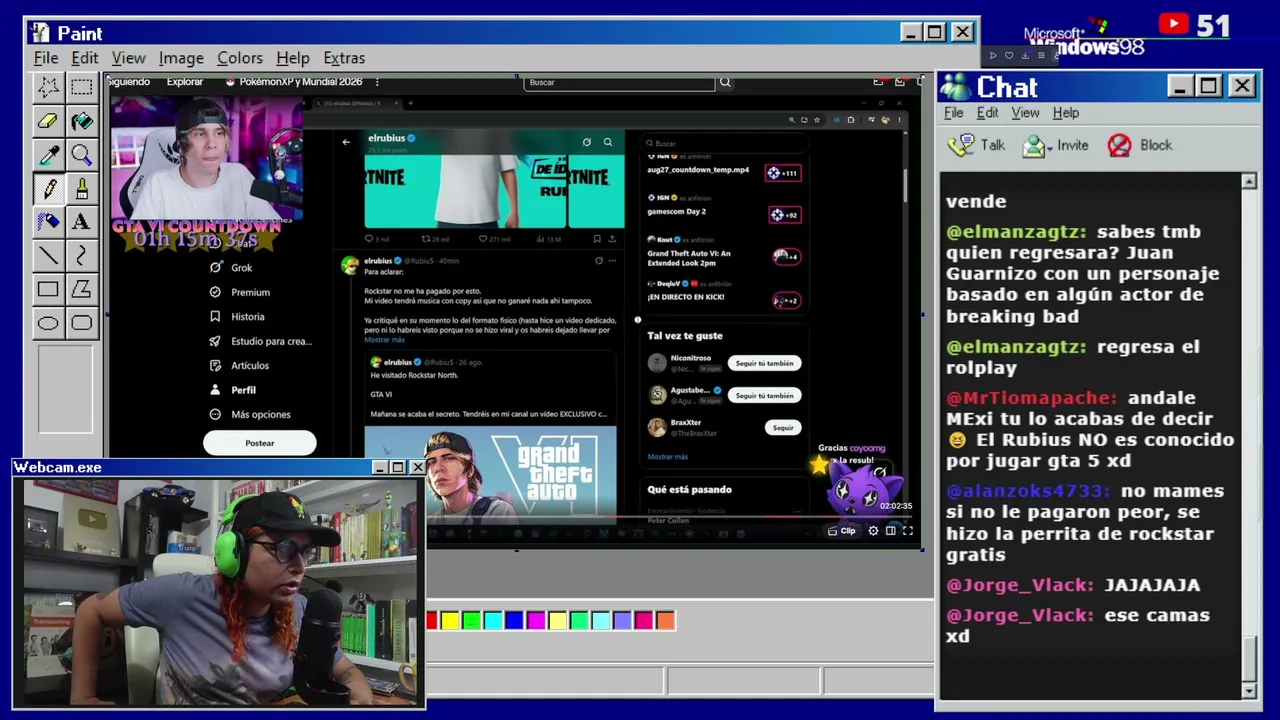Click the Postear button
This screenshot has height=720, width=1280.
click(x=260, y=443)
